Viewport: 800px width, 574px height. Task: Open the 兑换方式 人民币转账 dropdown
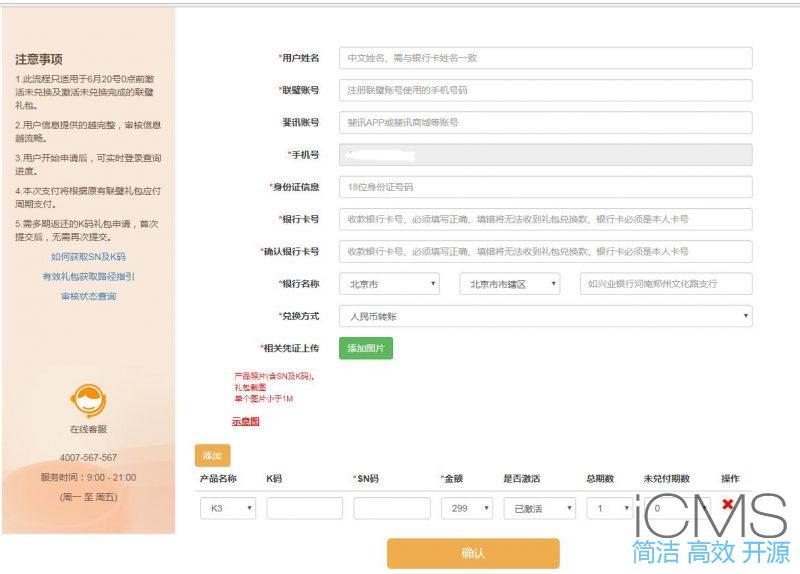(545, 316)
